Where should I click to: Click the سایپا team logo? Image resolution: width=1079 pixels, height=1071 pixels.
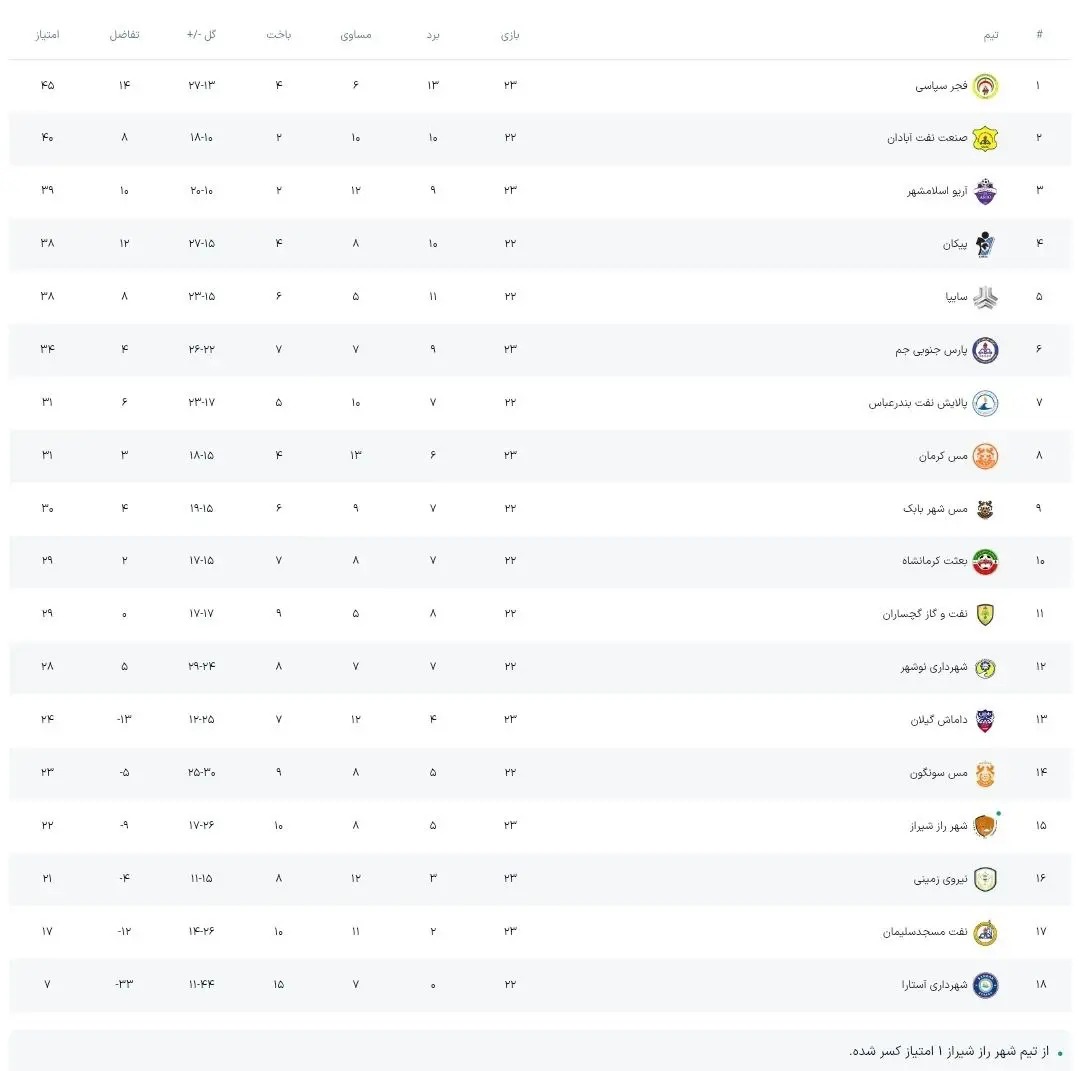(x=985, y=297)
